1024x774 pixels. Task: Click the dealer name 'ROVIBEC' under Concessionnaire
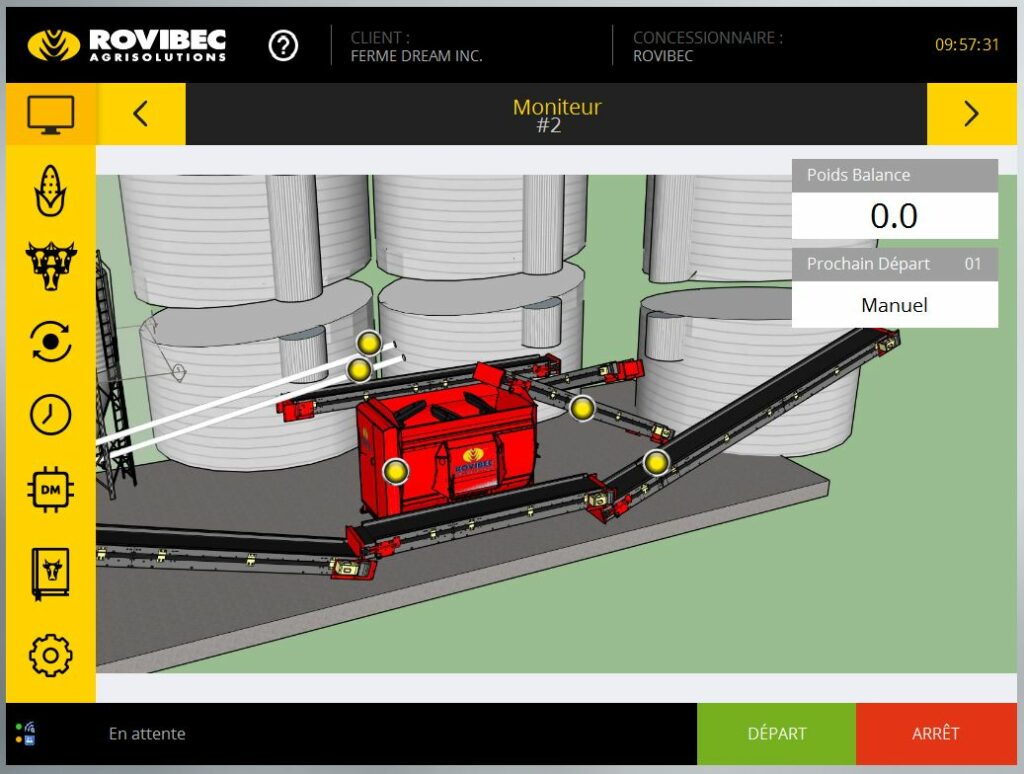[663, 56]
